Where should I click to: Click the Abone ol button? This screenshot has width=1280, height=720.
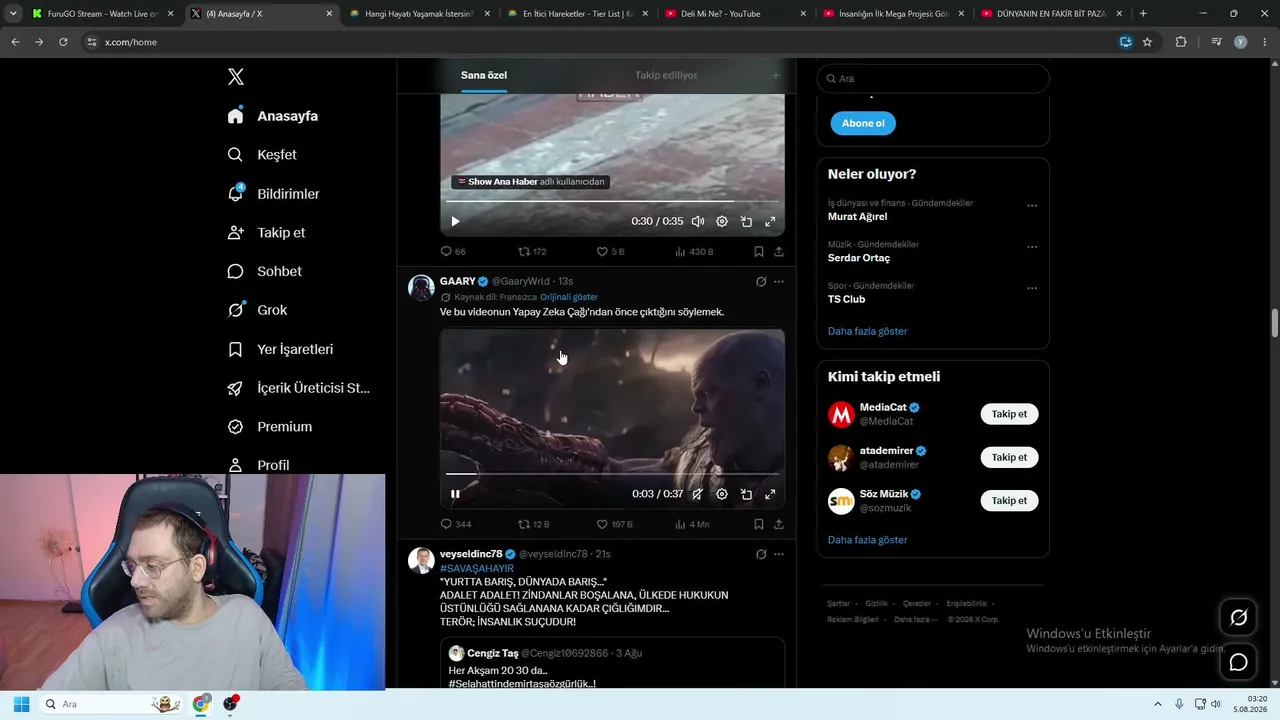click(863, 123)
